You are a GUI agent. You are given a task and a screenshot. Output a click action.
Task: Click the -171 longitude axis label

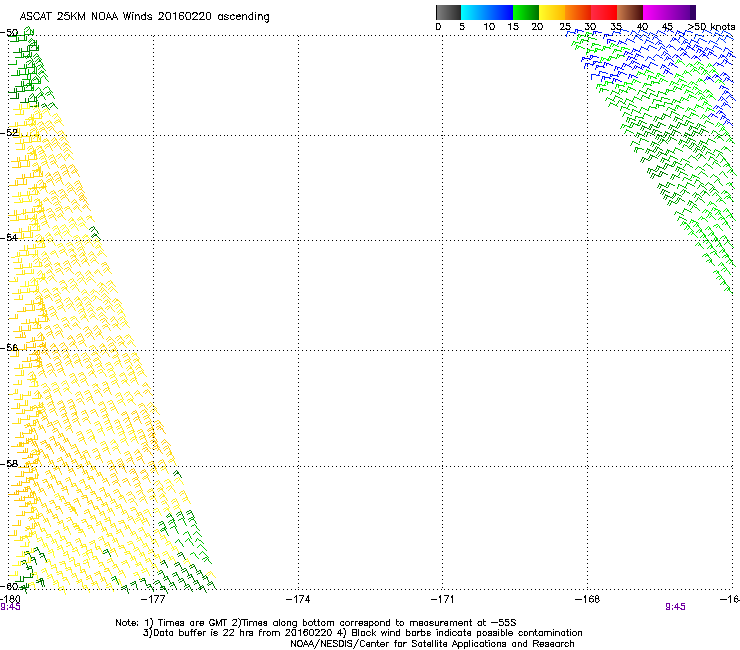click(x=443, y=599)
